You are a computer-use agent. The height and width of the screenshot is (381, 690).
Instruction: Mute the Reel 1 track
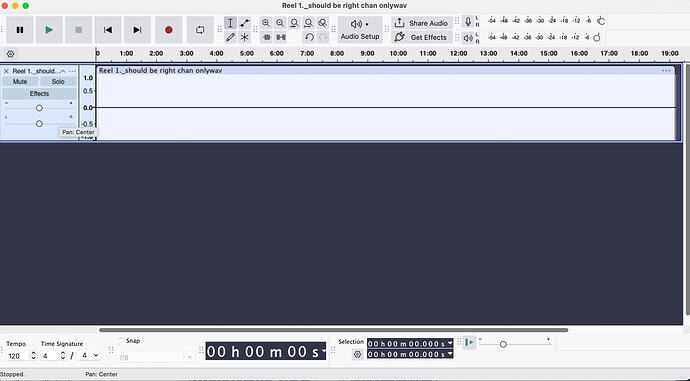coord(20,81)
